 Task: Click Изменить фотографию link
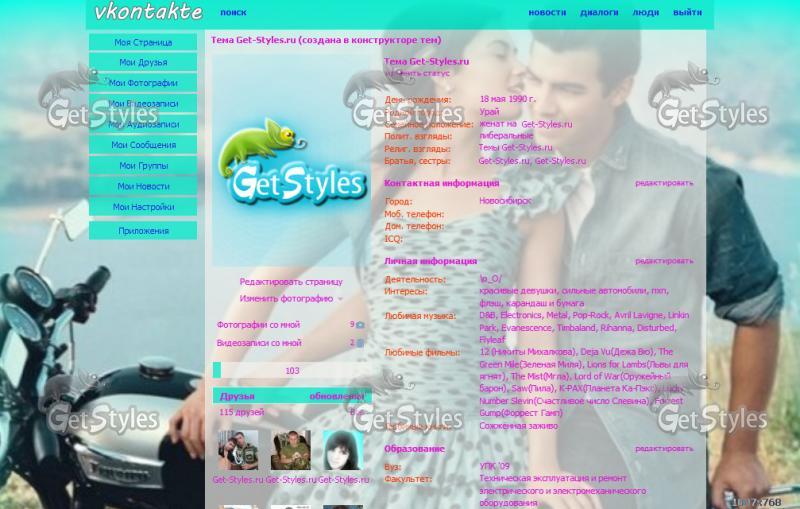point(286,298)
